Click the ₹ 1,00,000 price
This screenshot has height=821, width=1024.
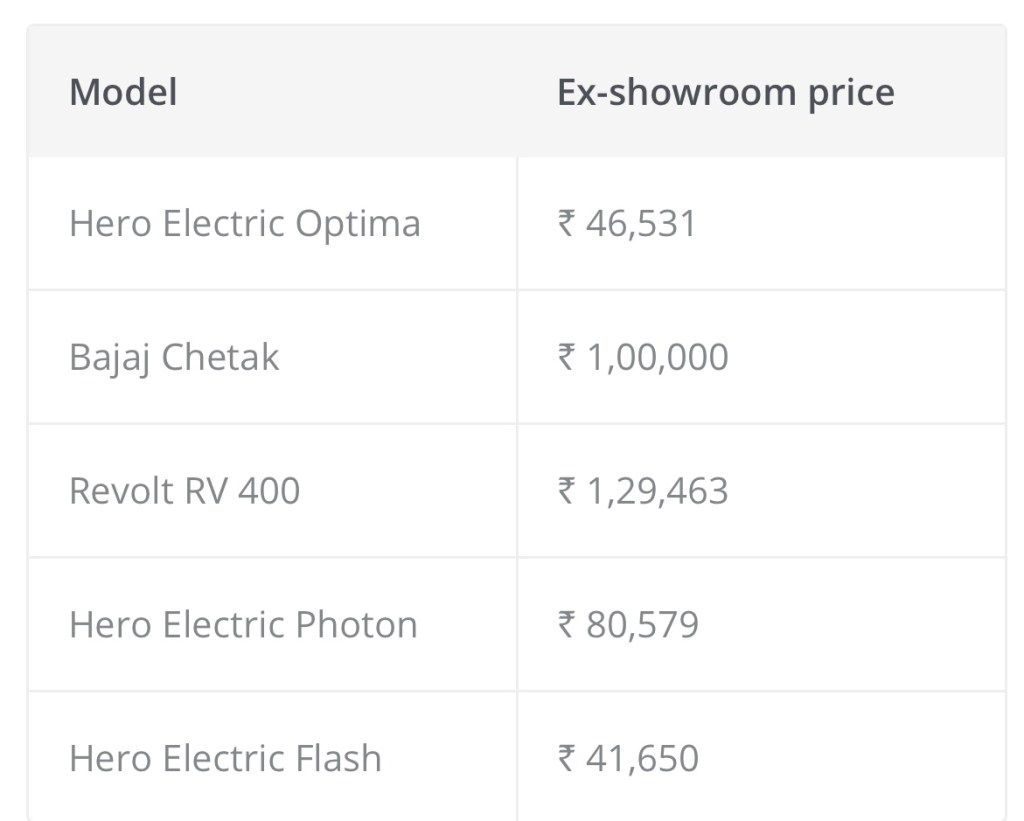coord(643,357)
